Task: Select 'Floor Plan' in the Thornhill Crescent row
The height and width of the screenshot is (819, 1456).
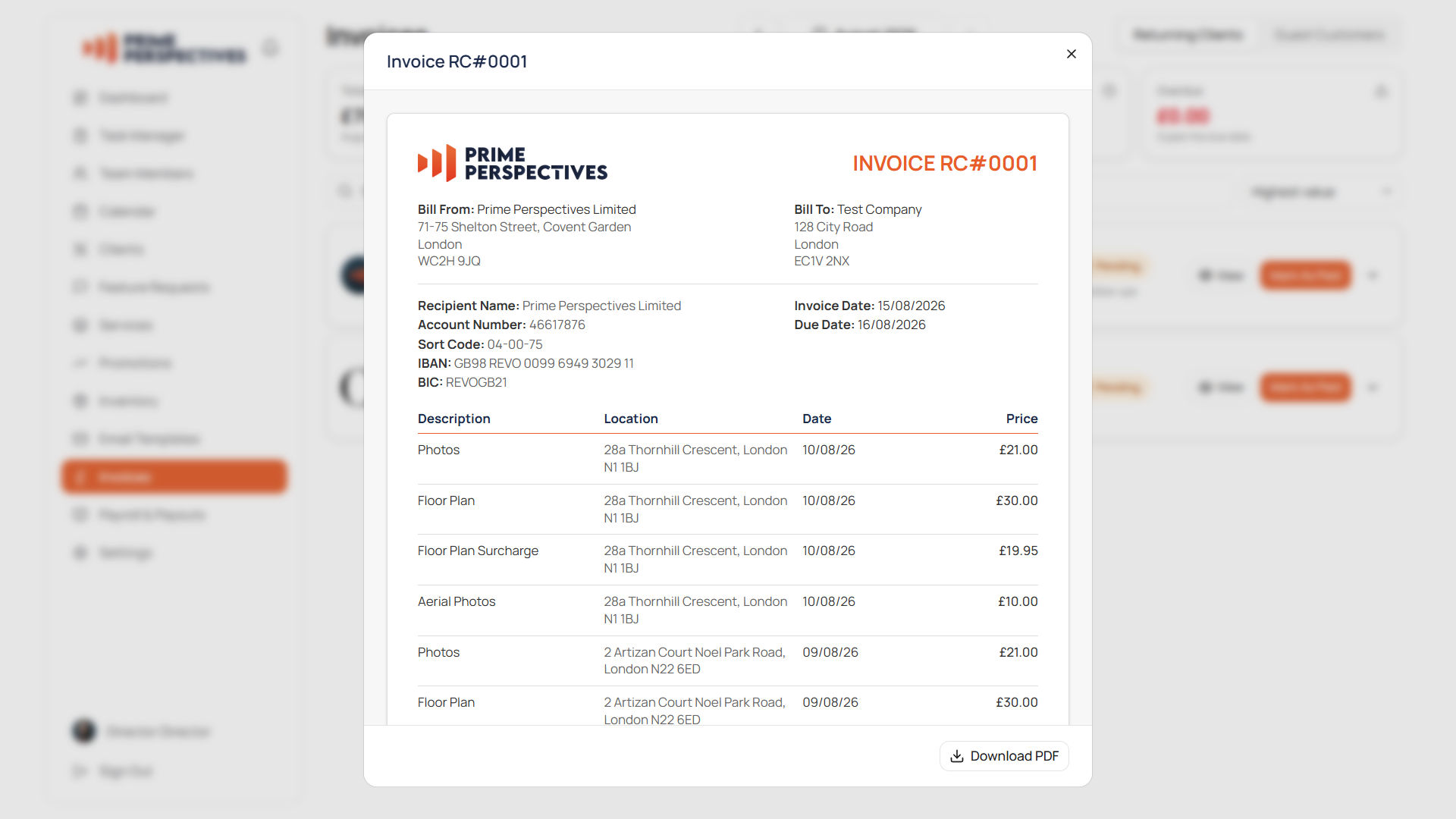Action: pos(446,500)
